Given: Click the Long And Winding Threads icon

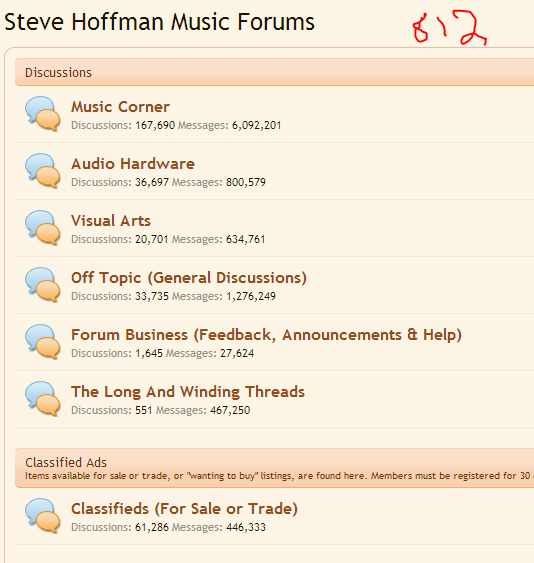Looking at the screenshot, I should [x=42, y=399].
